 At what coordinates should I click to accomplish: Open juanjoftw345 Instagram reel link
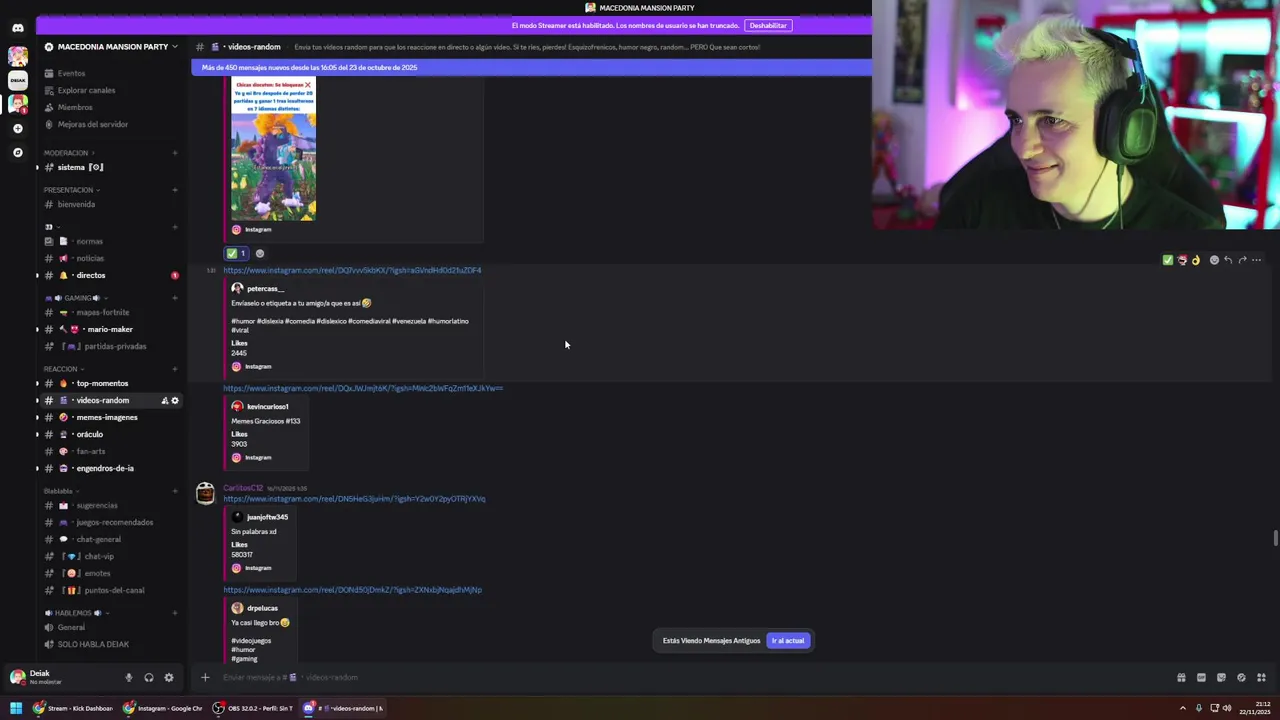click(354, 498)
